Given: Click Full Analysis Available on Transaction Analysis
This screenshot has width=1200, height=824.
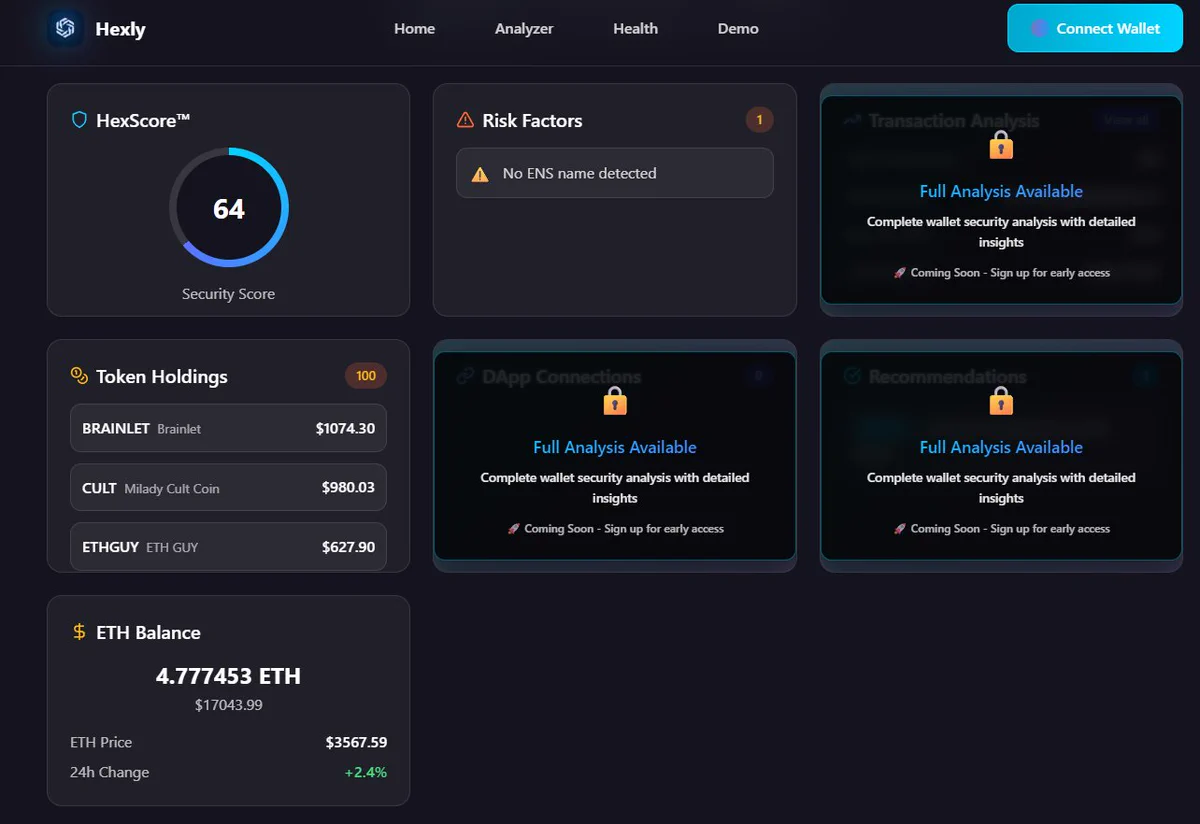Looking at the screenshot, I should click(1001, 191).
